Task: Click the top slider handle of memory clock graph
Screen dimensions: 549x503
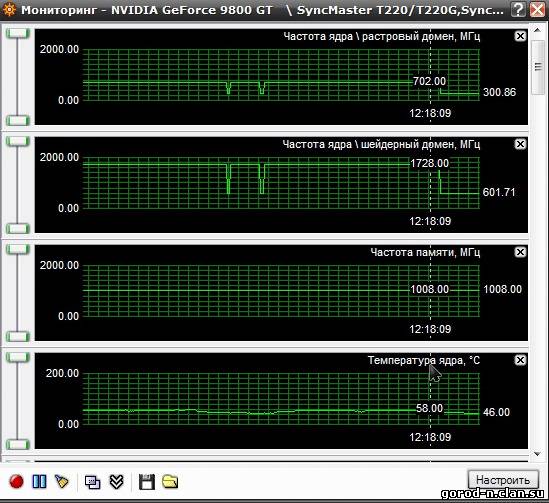Action: tap(18, 249)
